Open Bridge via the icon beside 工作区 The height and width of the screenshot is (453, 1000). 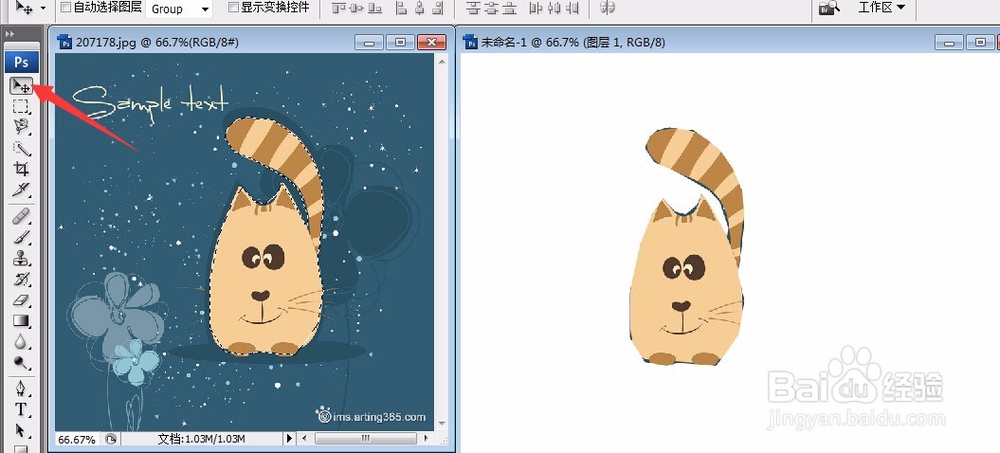coord(830,8)
